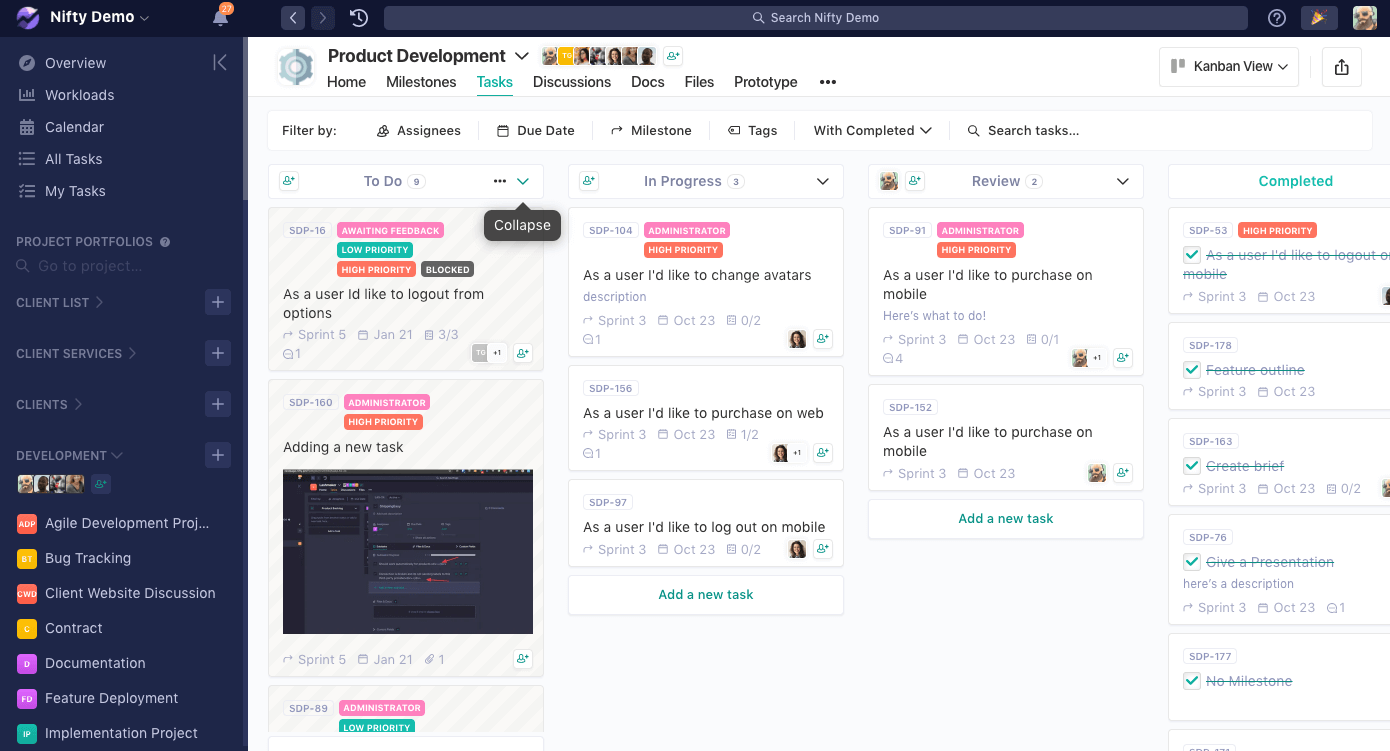The image size is (1390, 751).
Task: Uncheck the No Milestone task checkbox
Action: point(1191,681)
